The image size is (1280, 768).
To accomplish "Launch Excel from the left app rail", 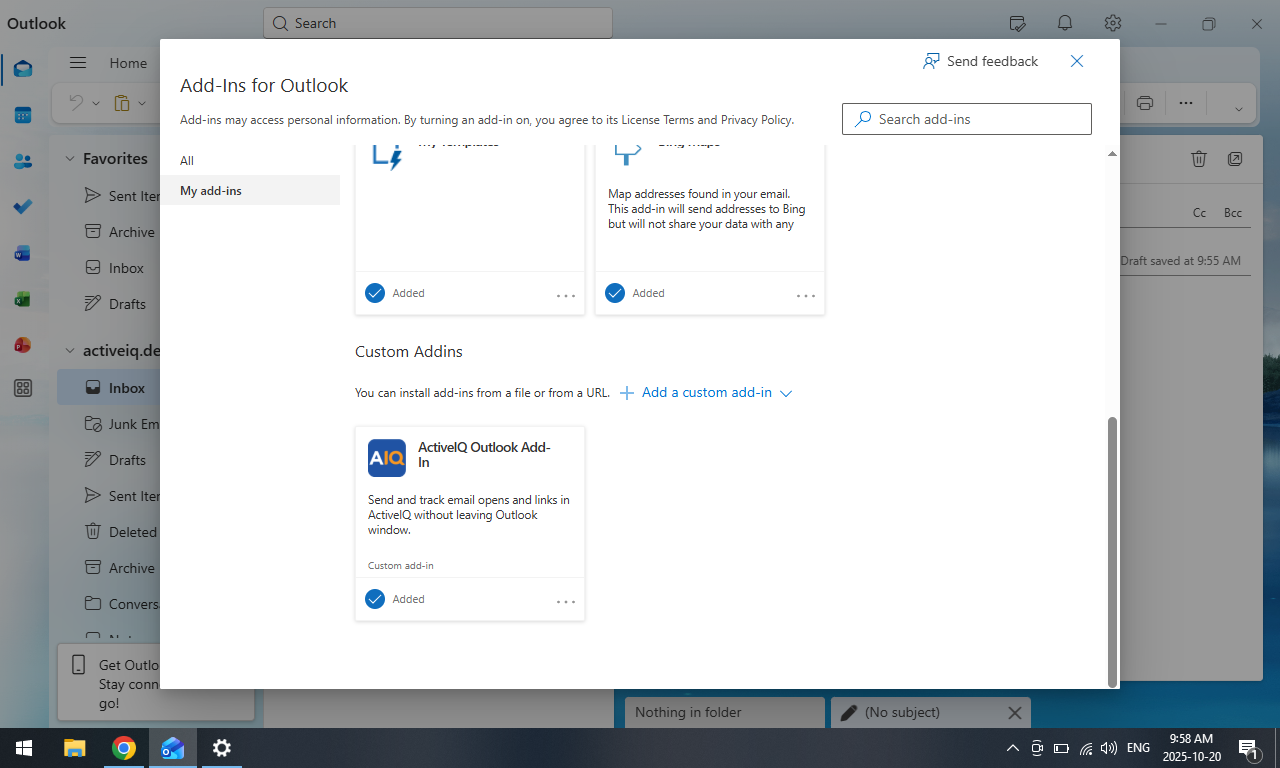I will coord(23,299).
